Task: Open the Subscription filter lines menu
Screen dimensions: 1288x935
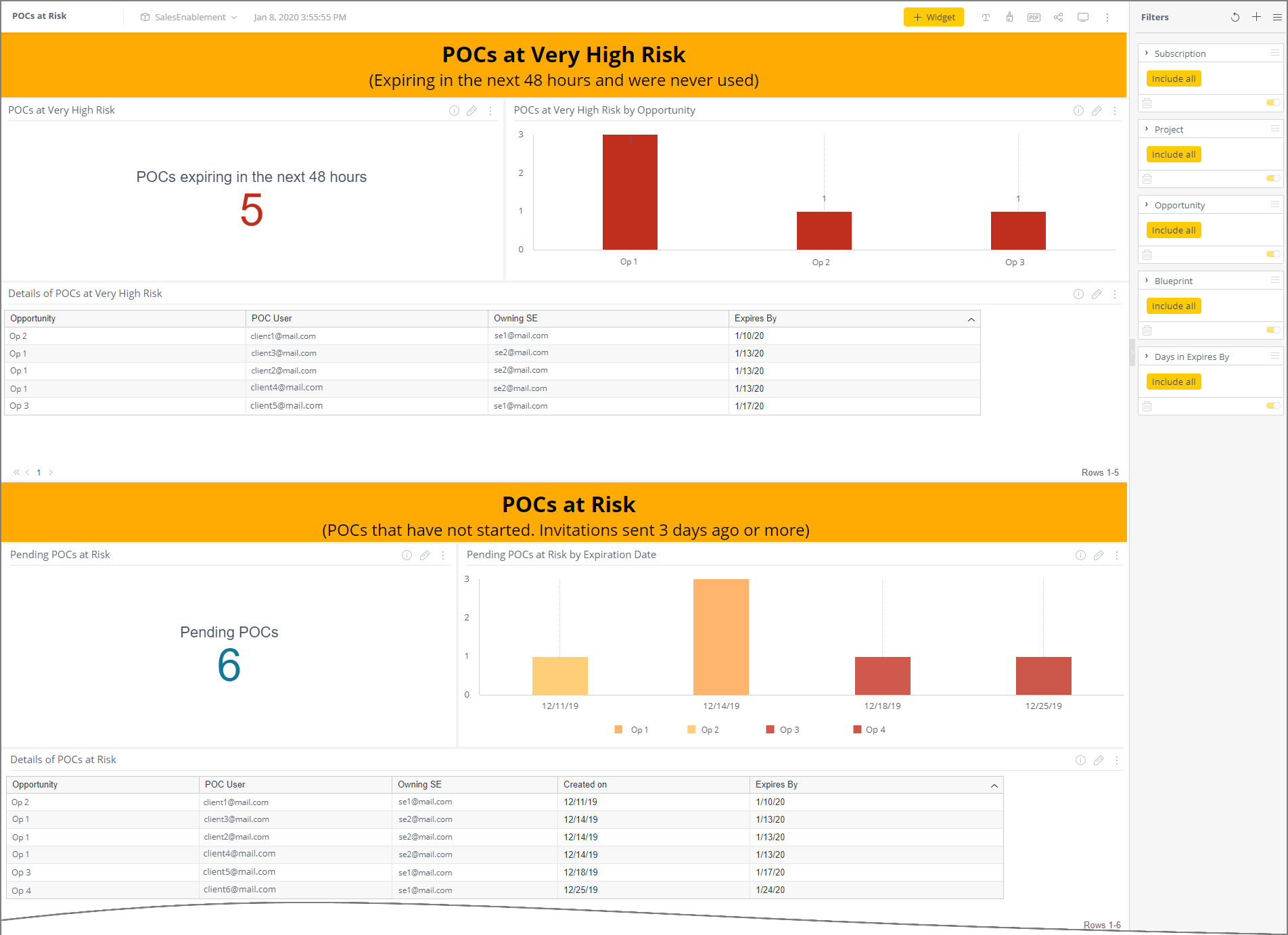Action: 1275,53
